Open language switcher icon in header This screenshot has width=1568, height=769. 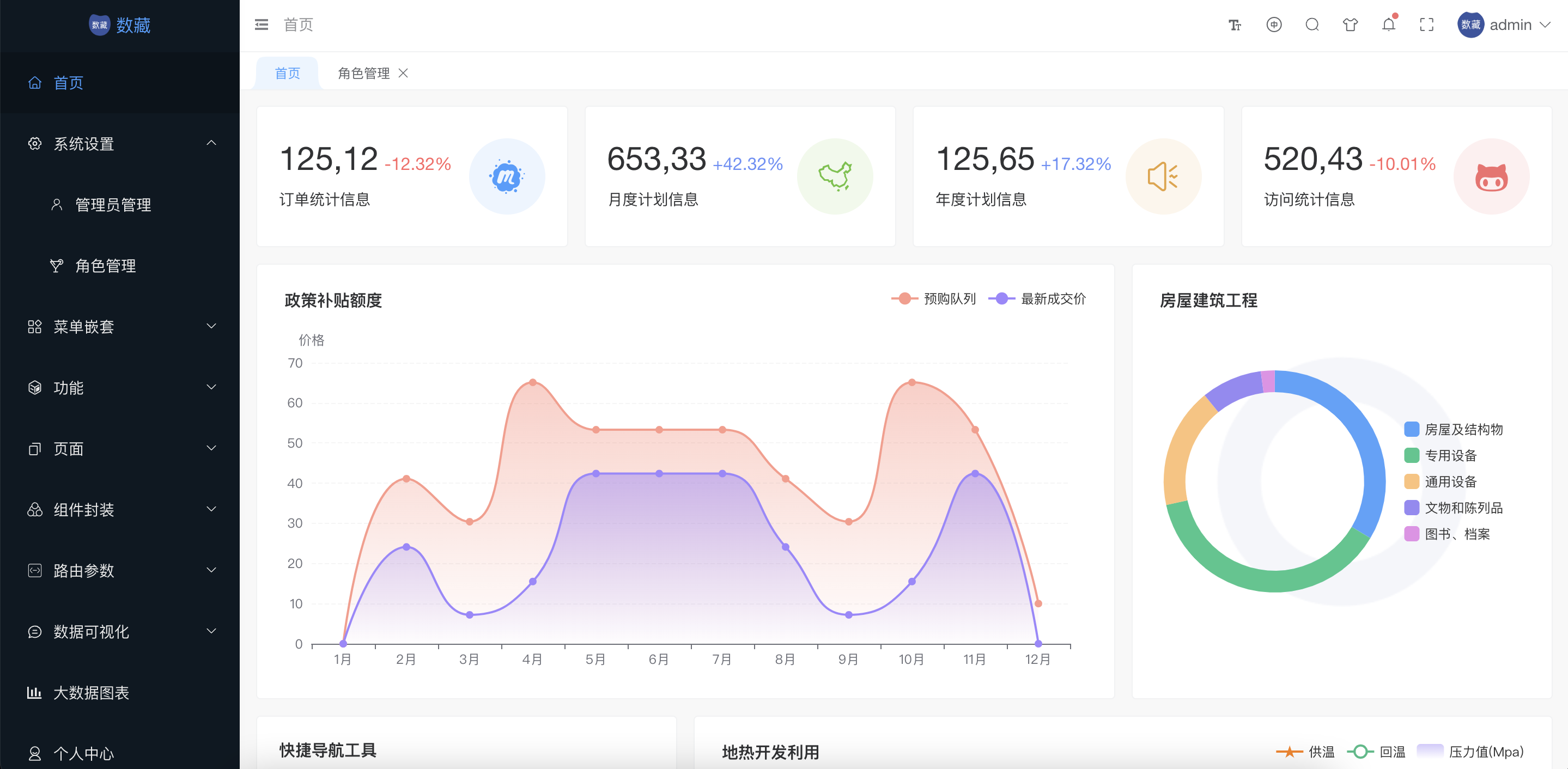point(1273,25)
